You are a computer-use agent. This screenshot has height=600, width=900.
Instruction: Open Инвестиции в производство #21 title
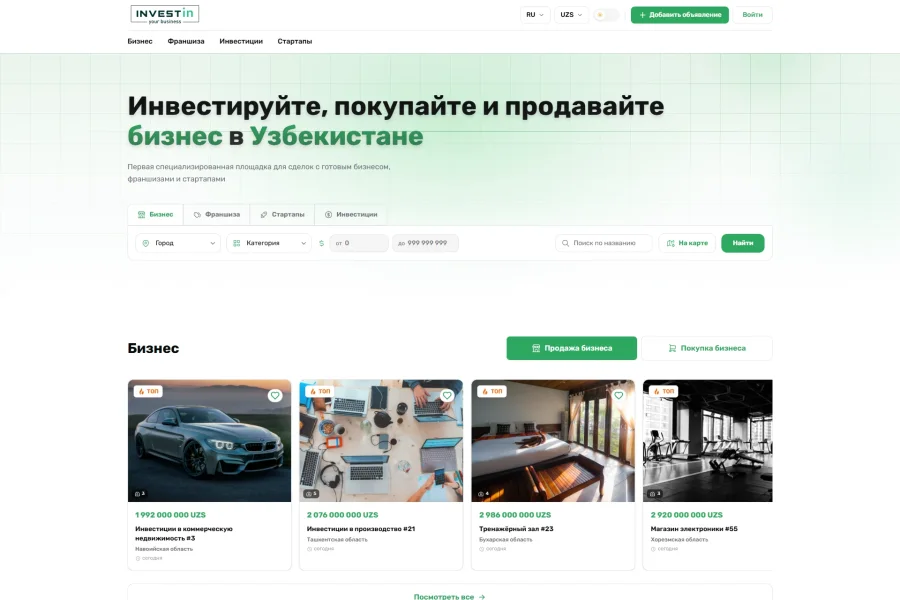coord(360,529)
